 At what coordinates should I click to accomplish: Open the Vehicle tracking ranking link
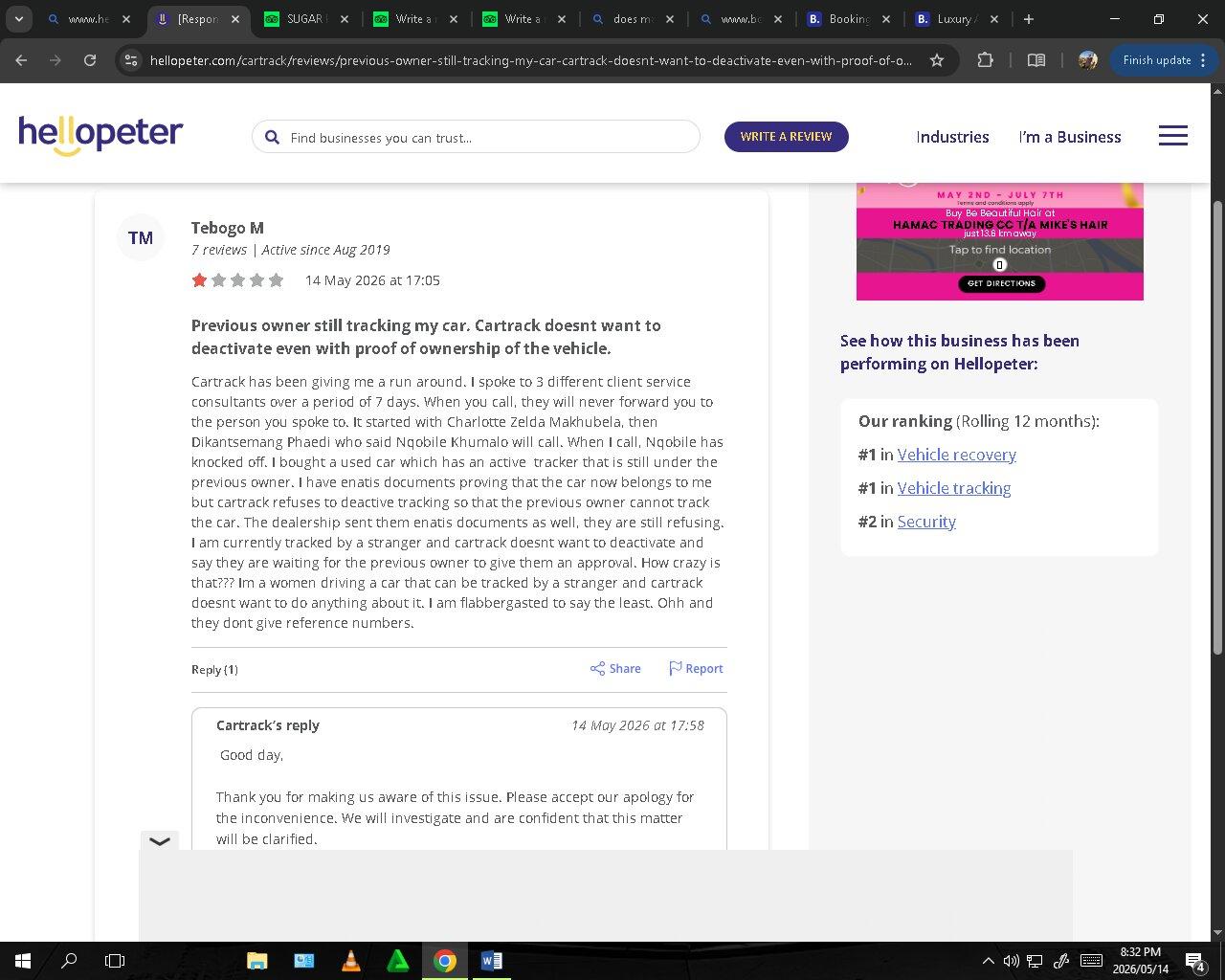tap(954, 488)
